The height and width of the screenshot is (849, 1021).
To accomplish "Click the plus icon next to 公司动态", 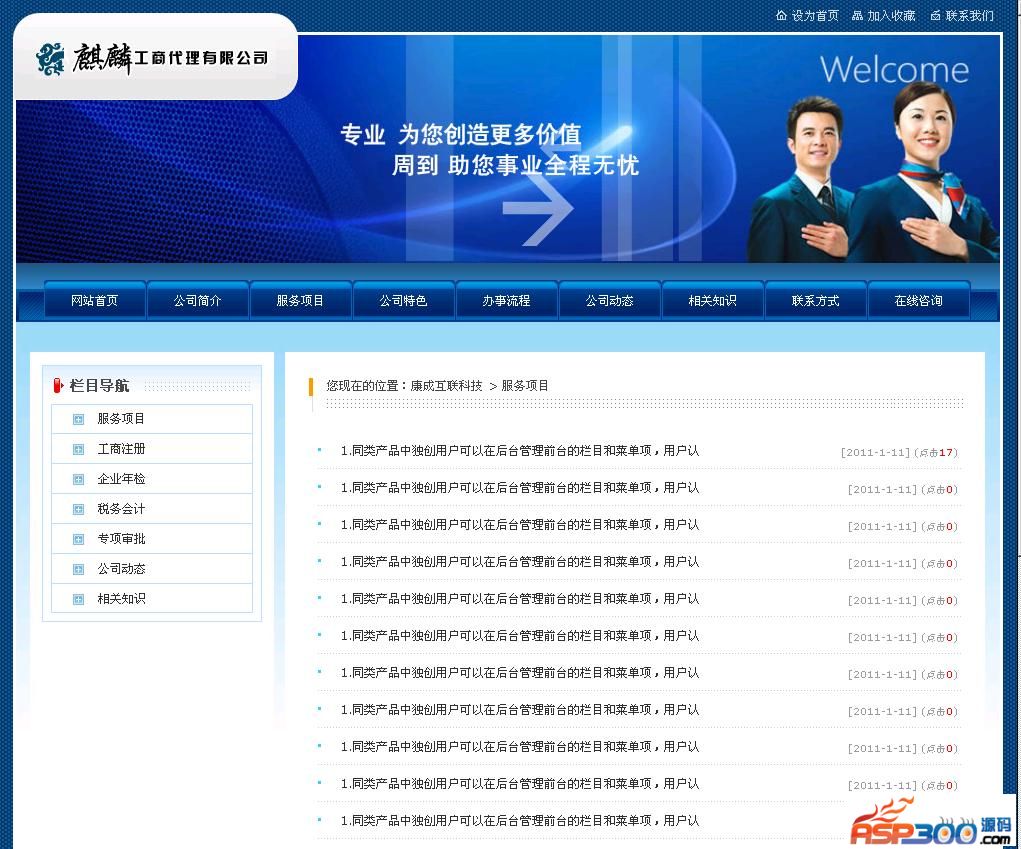I will click(78, 569).
